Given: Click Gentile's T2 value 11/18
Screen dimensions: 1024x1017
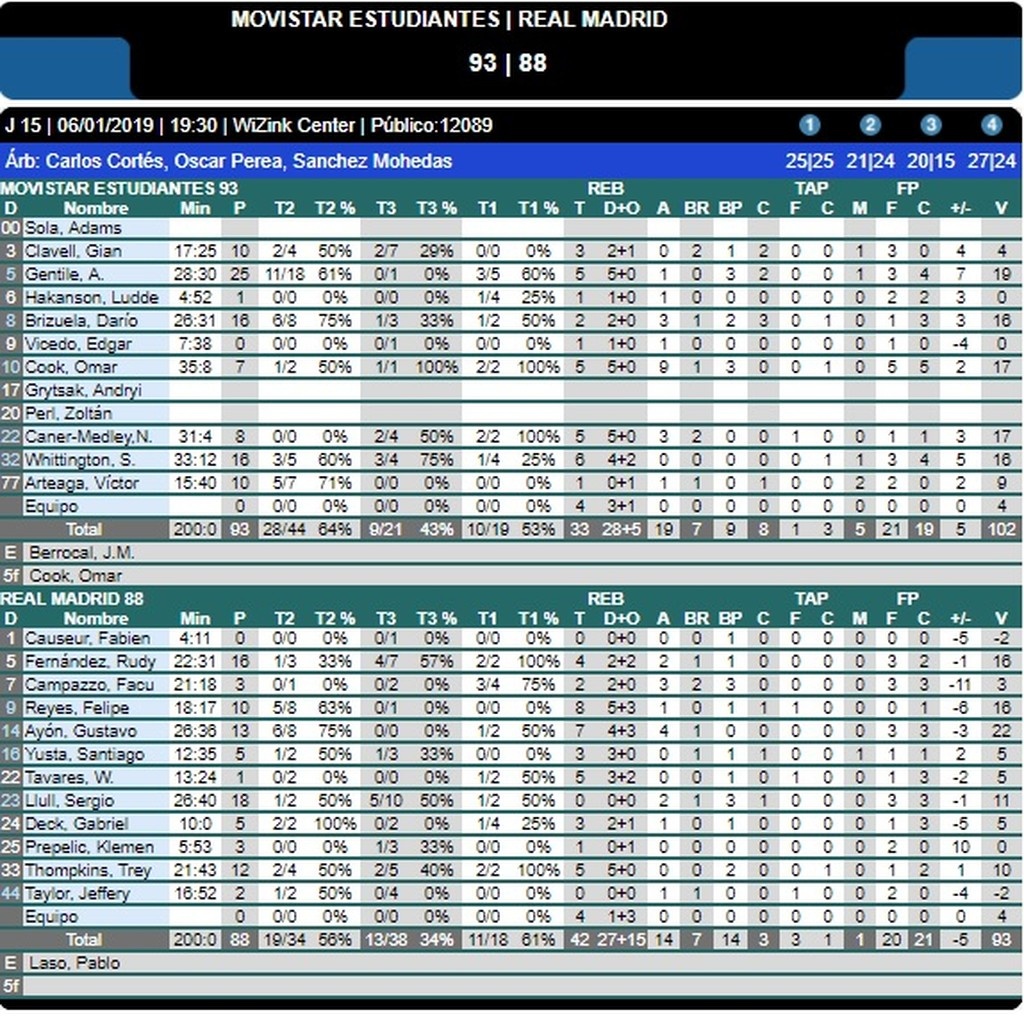Looking at the screenshot, I should pyautogui.click(x=284, y=274).
